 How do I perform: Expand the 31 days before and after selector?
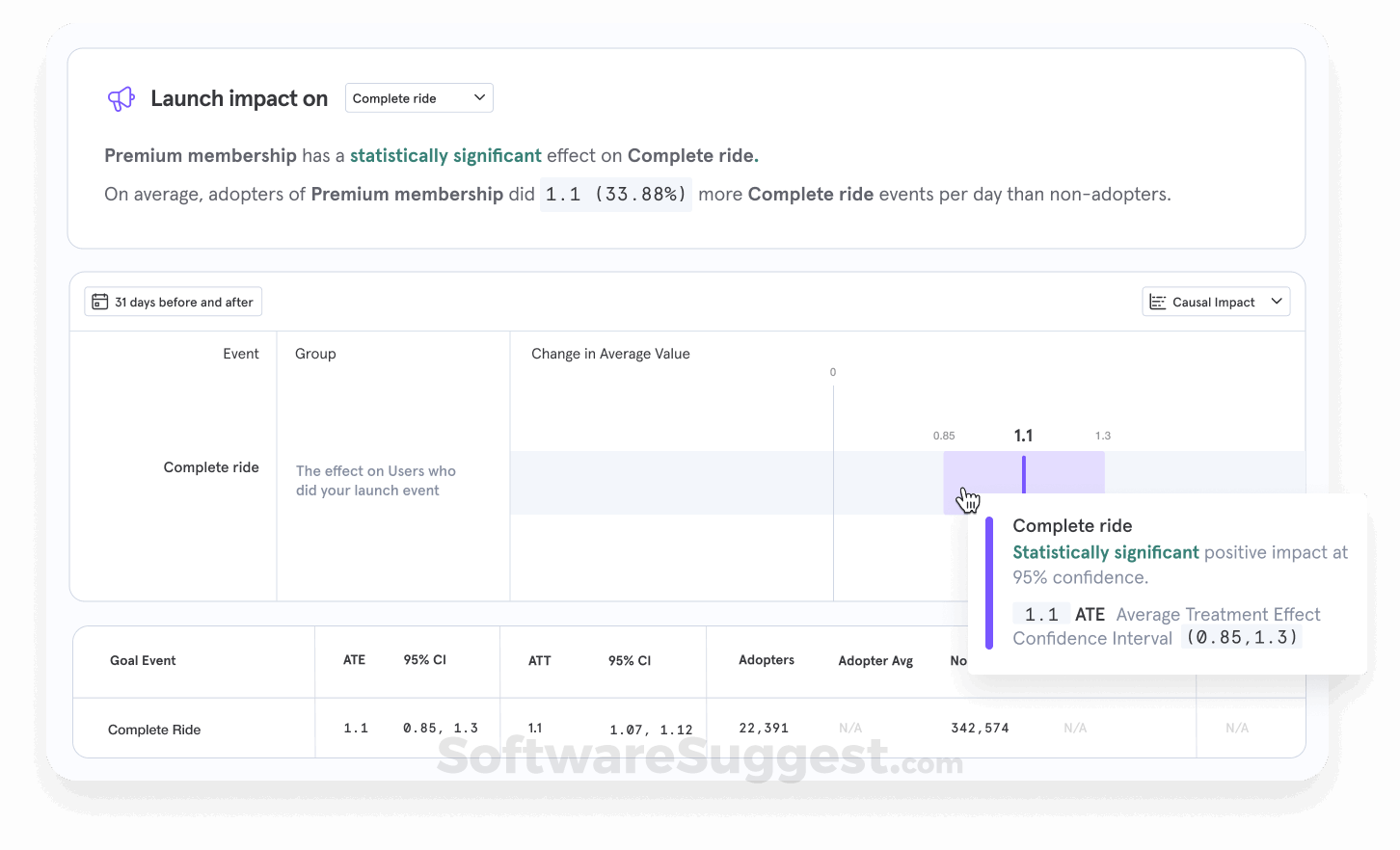[173, 301]
